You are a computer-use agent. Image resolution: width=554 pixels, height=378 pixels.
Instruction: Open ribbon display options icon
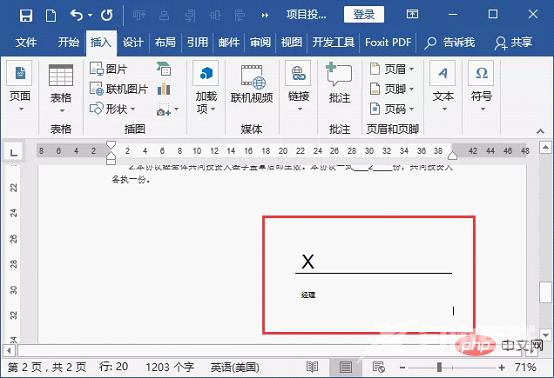click(412, 14)
